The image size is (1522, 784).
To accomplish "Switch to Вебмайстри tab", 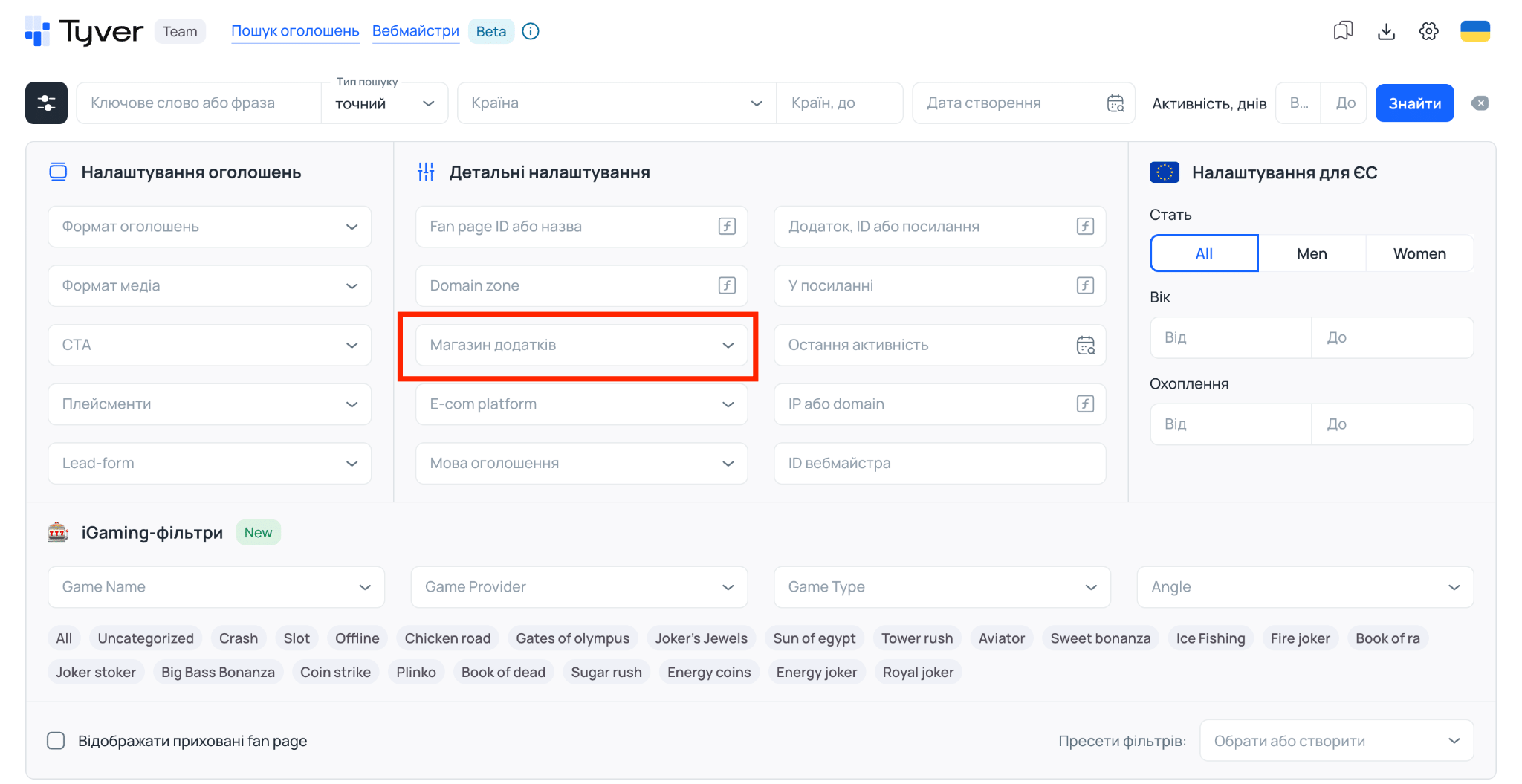I will click(415, 31).
